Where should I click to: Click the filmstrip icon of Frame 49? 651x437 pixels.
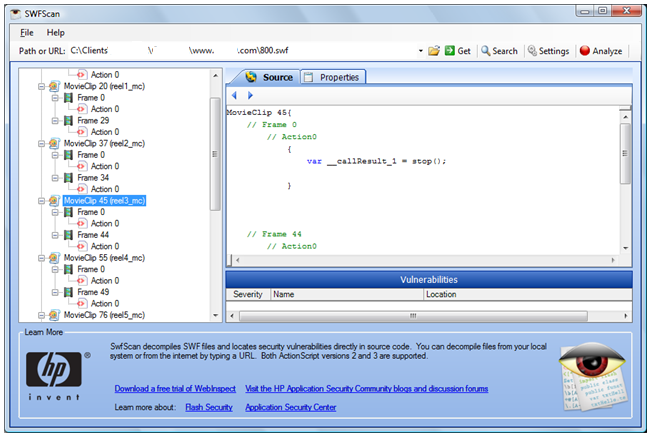coord(69,292)
